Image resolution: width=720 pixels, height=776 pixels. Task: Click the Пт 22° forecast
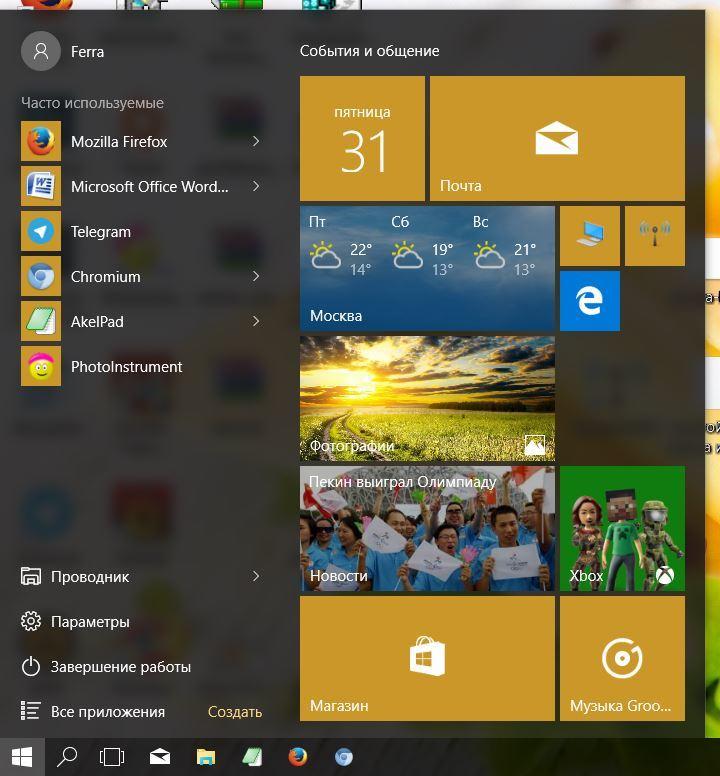tap(340, 246)
